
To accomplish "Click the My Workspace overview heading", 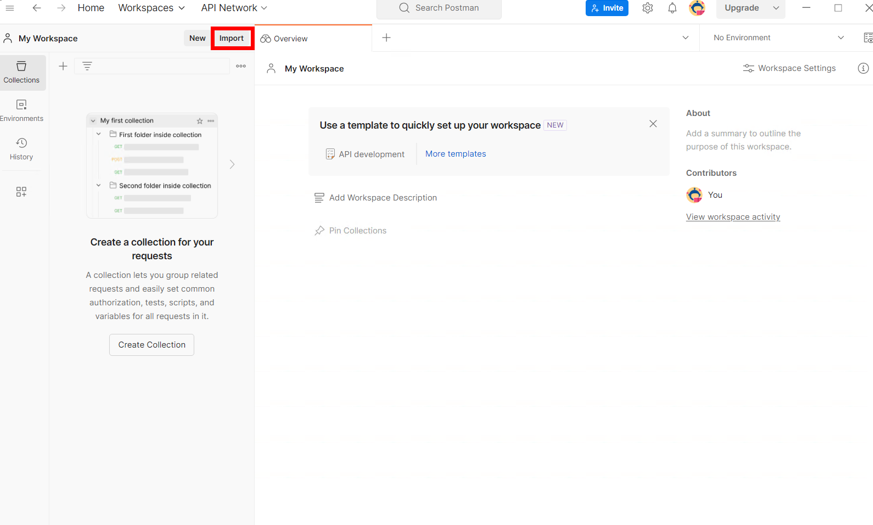I will (314, 68).
